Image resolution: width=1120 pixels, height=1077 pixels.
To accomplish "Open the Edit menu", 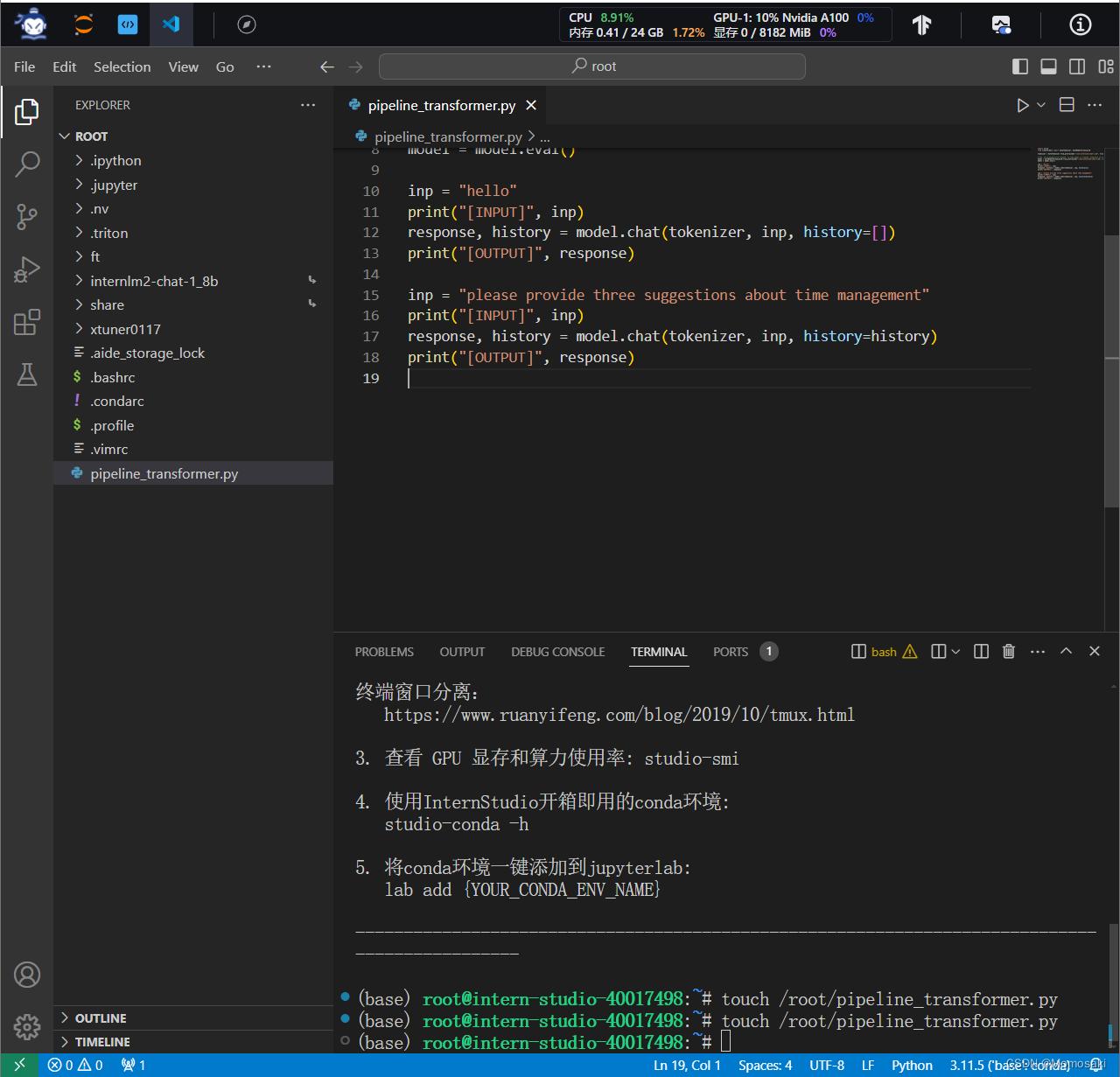I will (x=64, y=66).
